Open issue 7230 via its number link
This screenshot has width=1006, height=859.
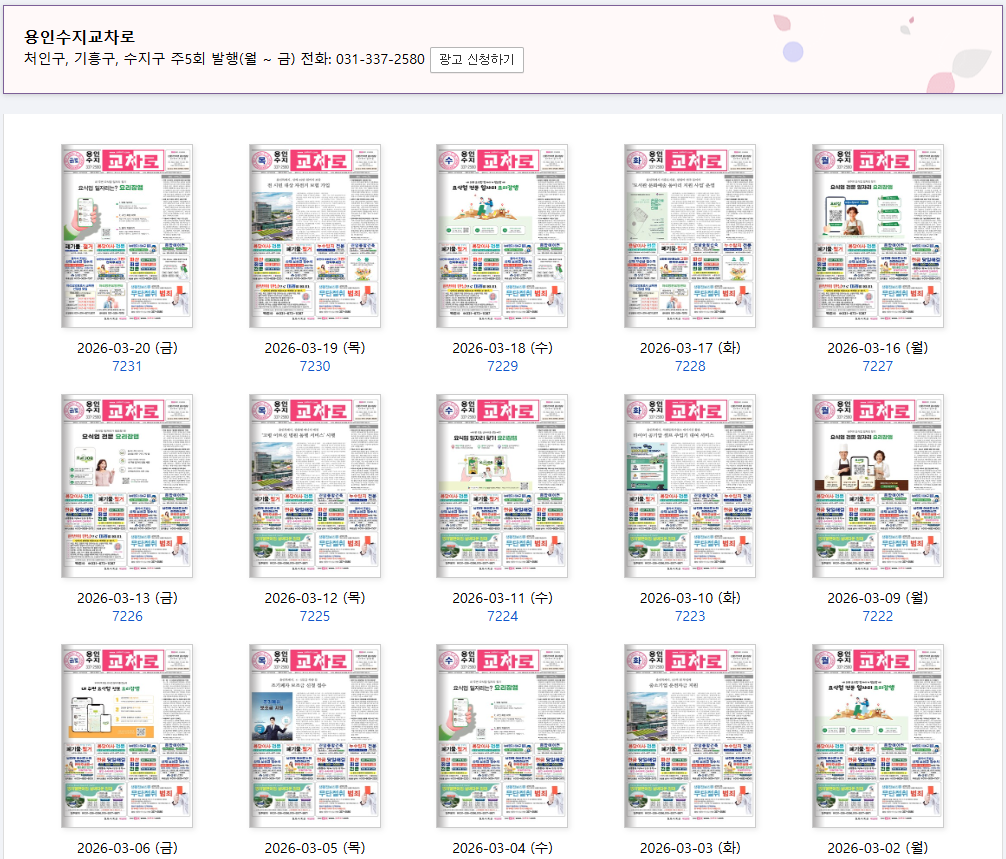pos(314,366)
